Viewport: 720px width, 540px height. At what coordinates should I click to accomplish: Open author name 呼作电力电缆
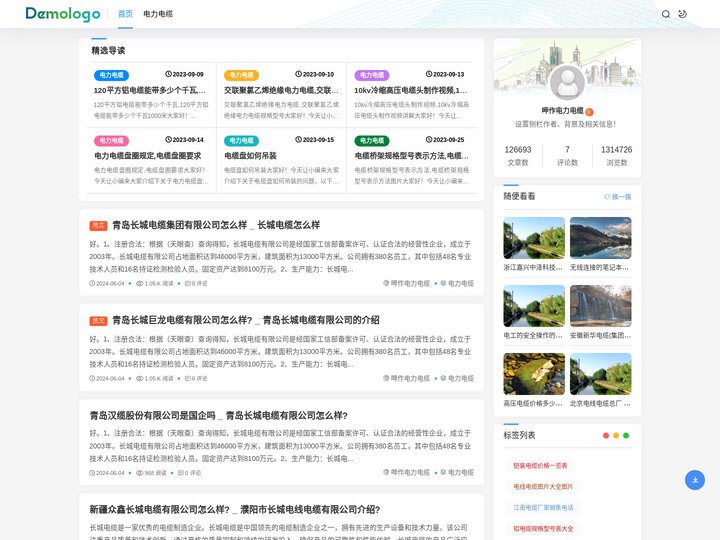click(x=562, y=111)
